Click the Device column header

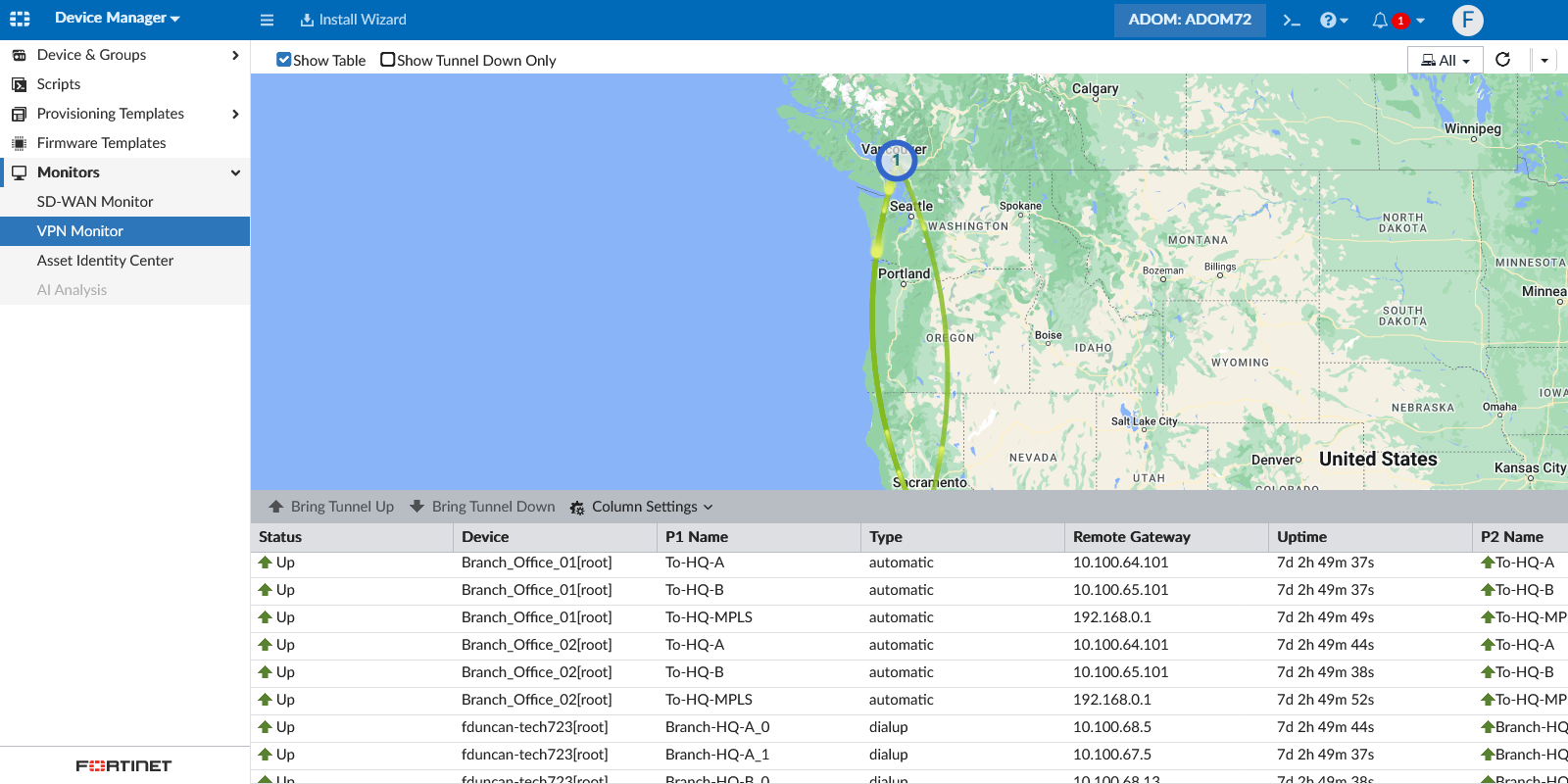[x=555, y=537]
